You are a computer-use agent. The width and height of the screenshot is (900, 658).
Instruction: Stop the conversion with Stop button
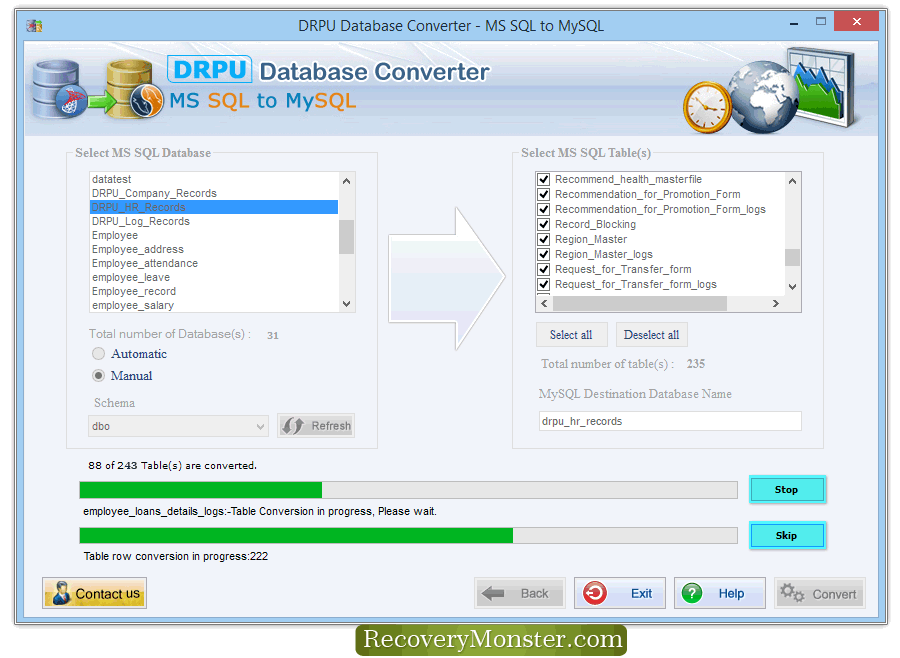[787, 490]
